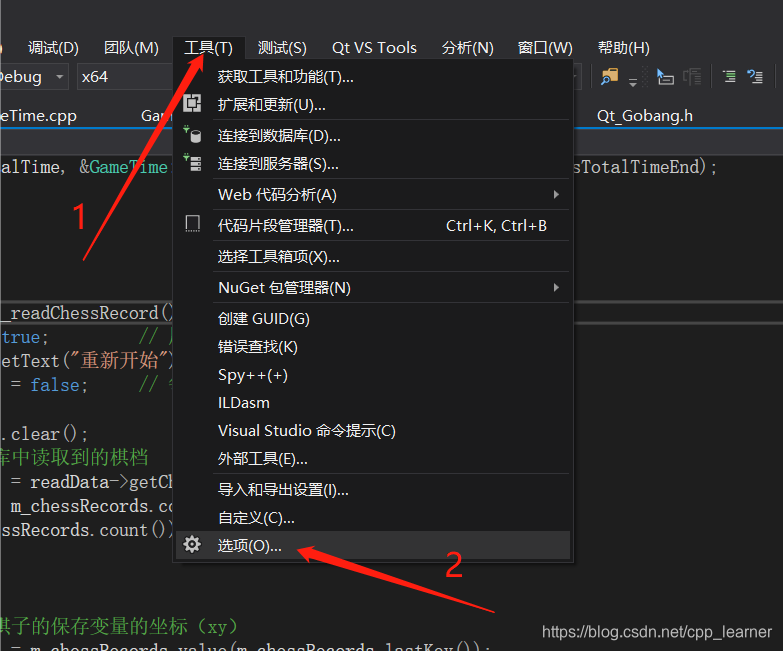The image size is (783, 651).
Task: Click the Connect to Database icon
Action: [192, 134]
